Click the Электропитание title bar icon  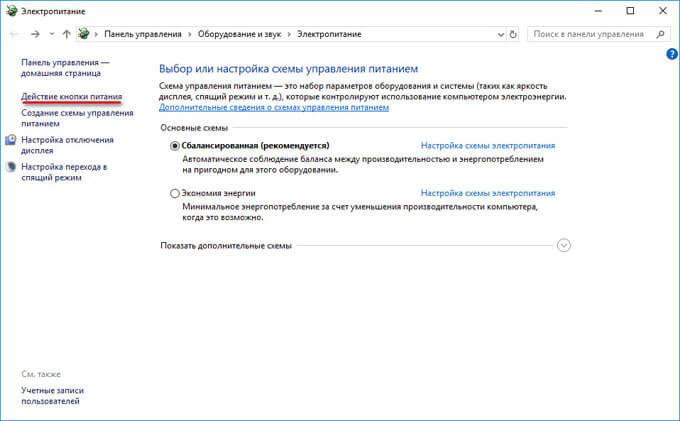[x=12, y=11]
